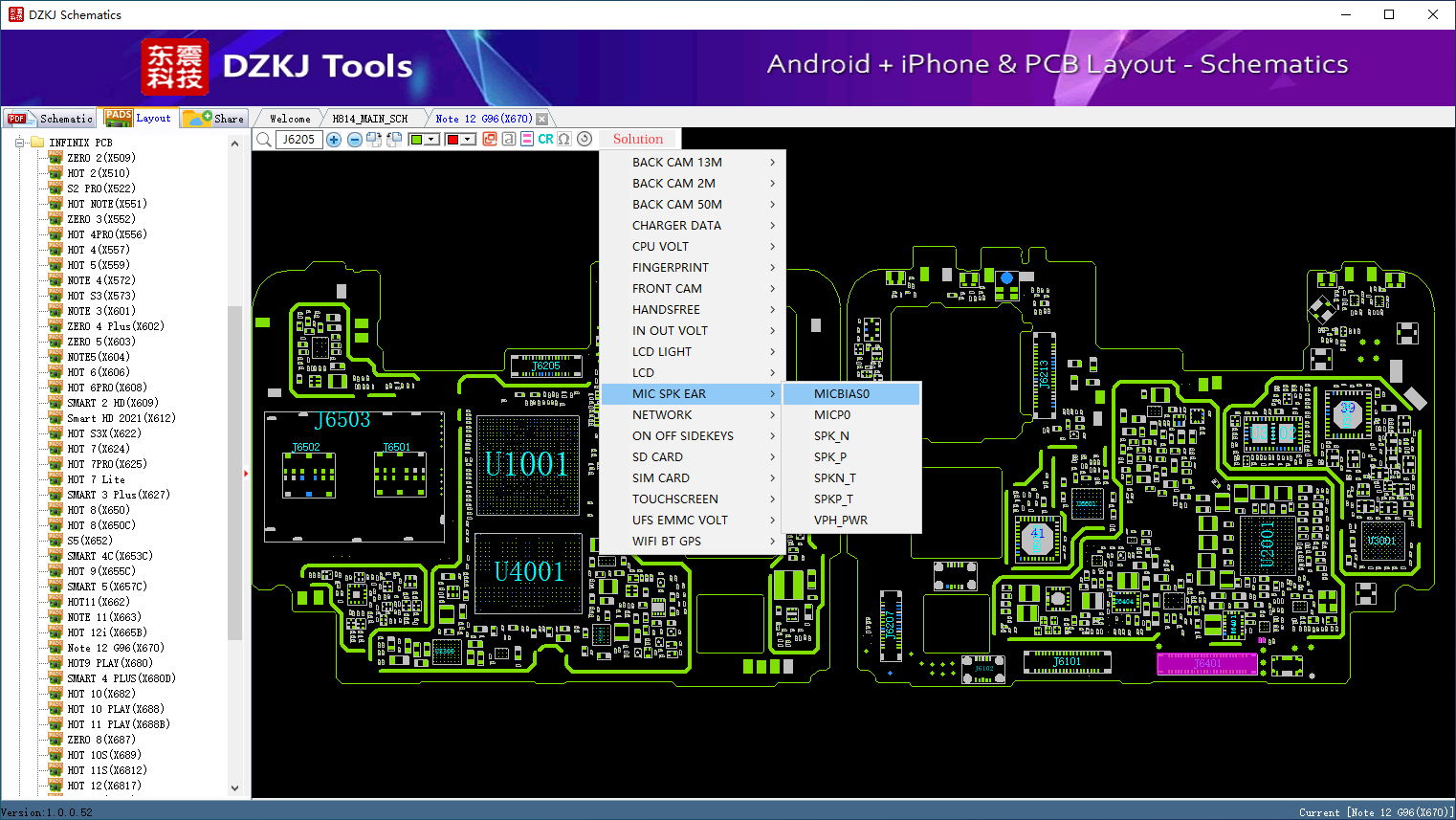Switch to the H814_MAIN_SCH tab
Viewport: 1456px width, 820px height.
click(x=370, y=119)
